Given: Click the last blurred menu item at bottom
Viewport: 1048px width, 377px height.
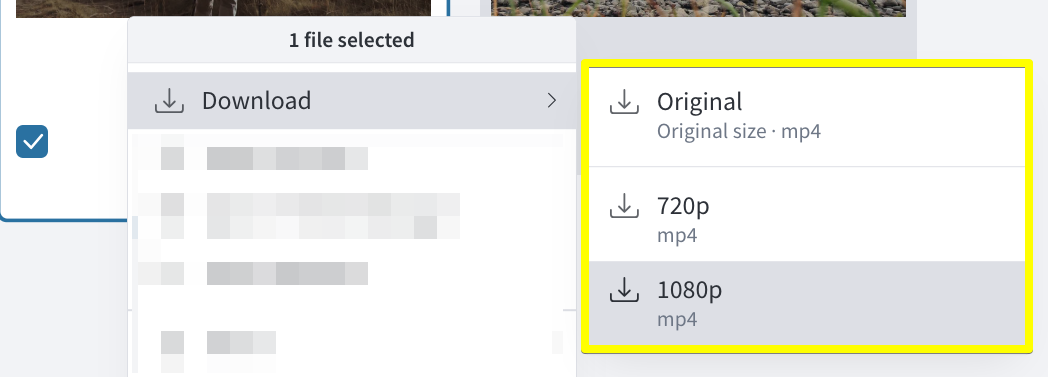Looking at the screenshot, I should click(352, 342).
